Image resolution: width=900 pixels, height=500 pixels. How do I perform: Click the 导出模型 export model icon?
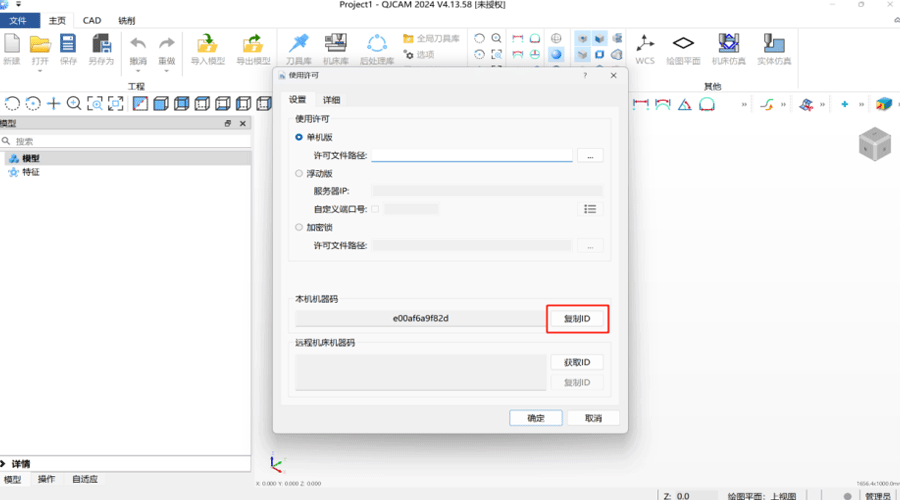(252, 45)
